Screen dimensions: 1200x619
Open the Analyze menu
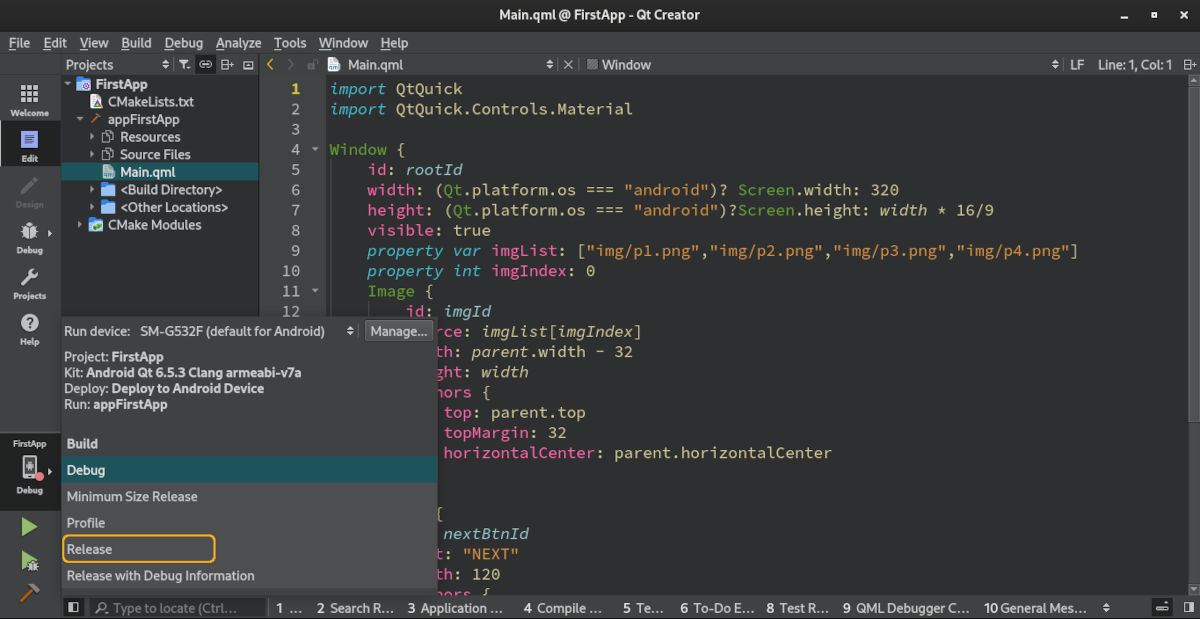(x=238, y=43)
